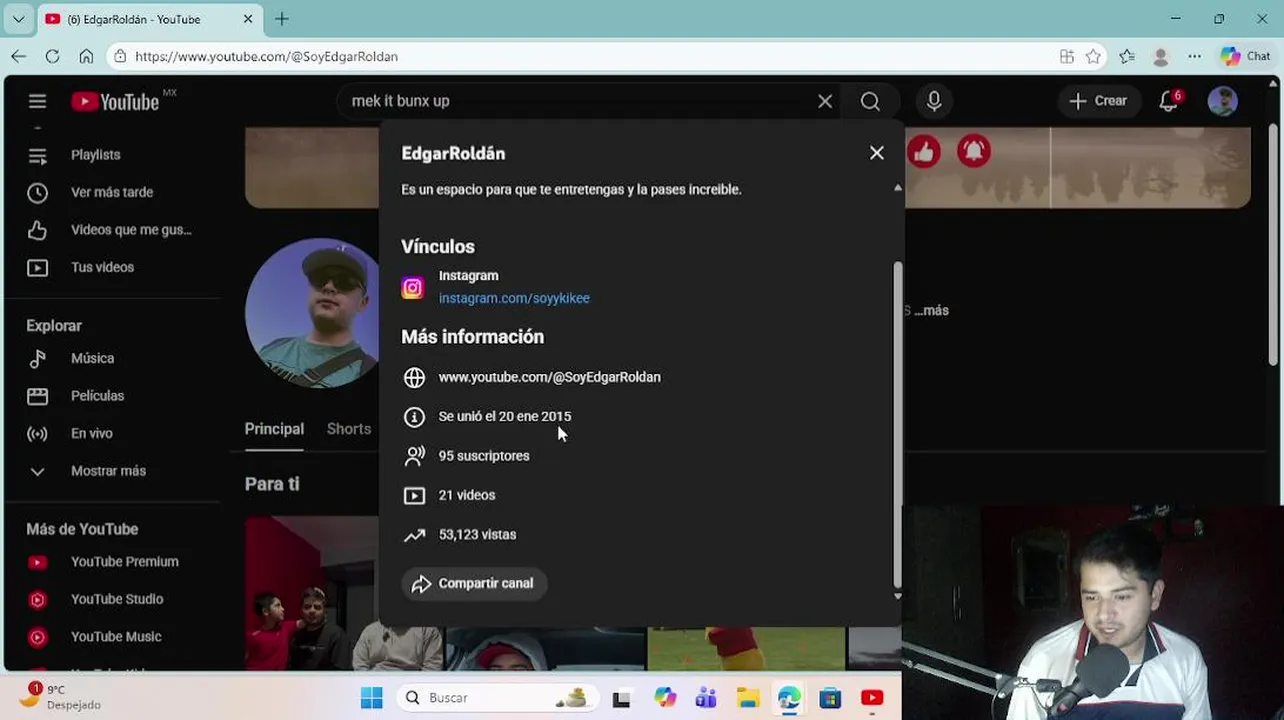The height and width of the screenshot is (720, 1284).
Task: Open instagram.com/soyykikee link
Action: point(514,298)
